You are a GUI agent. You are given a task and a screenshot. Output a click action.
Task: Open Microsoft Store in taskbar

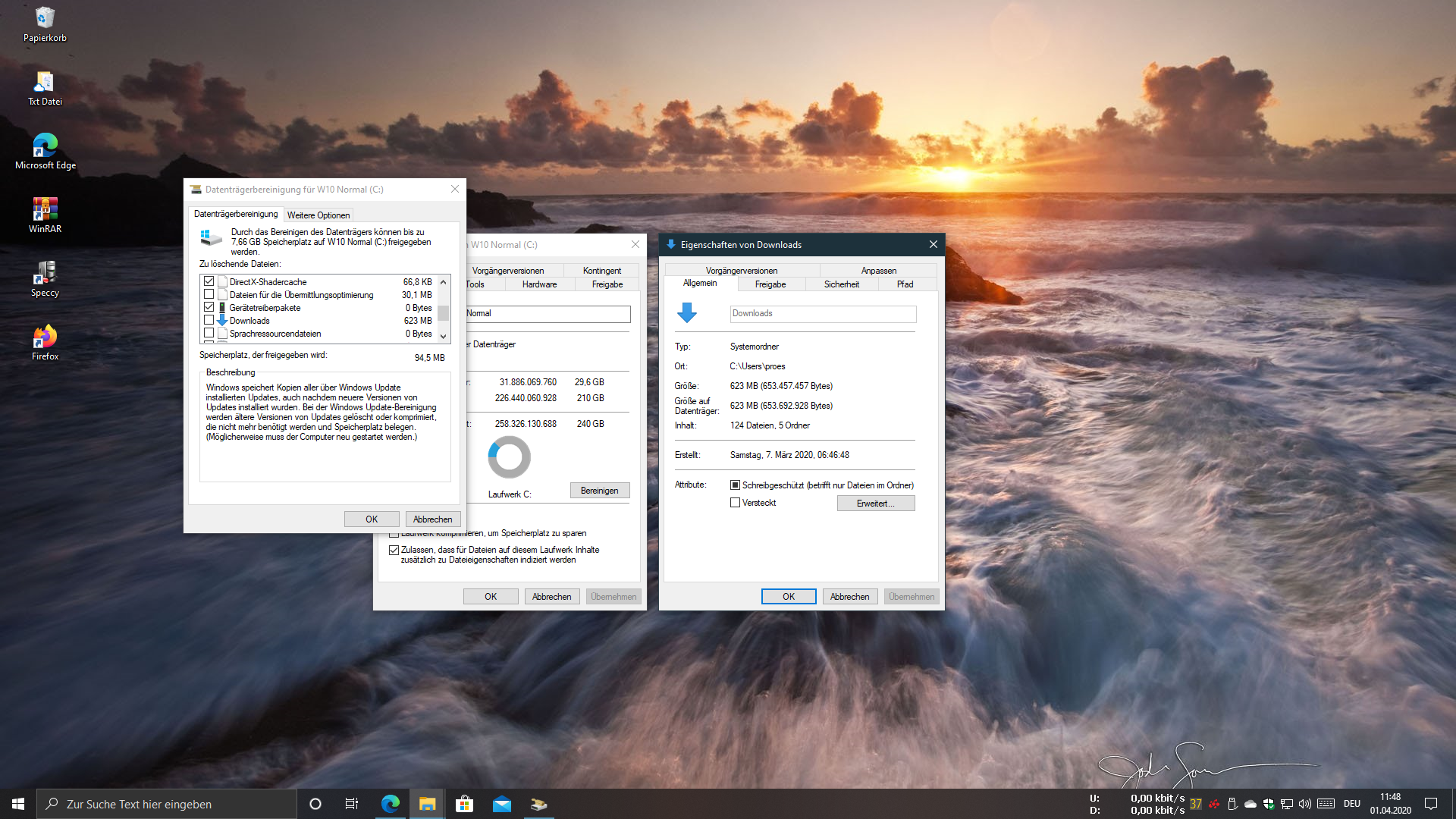click(x=464, y=804)
